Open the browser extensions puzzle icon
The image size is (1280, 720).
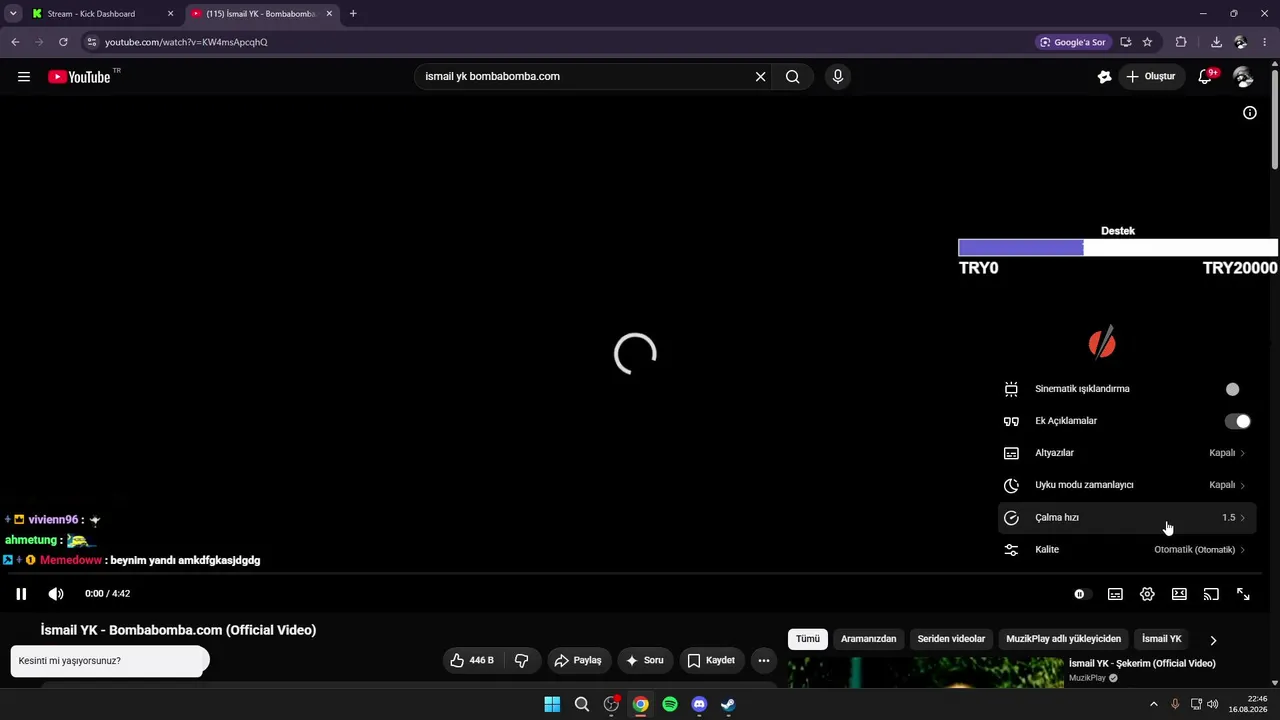1181,42
